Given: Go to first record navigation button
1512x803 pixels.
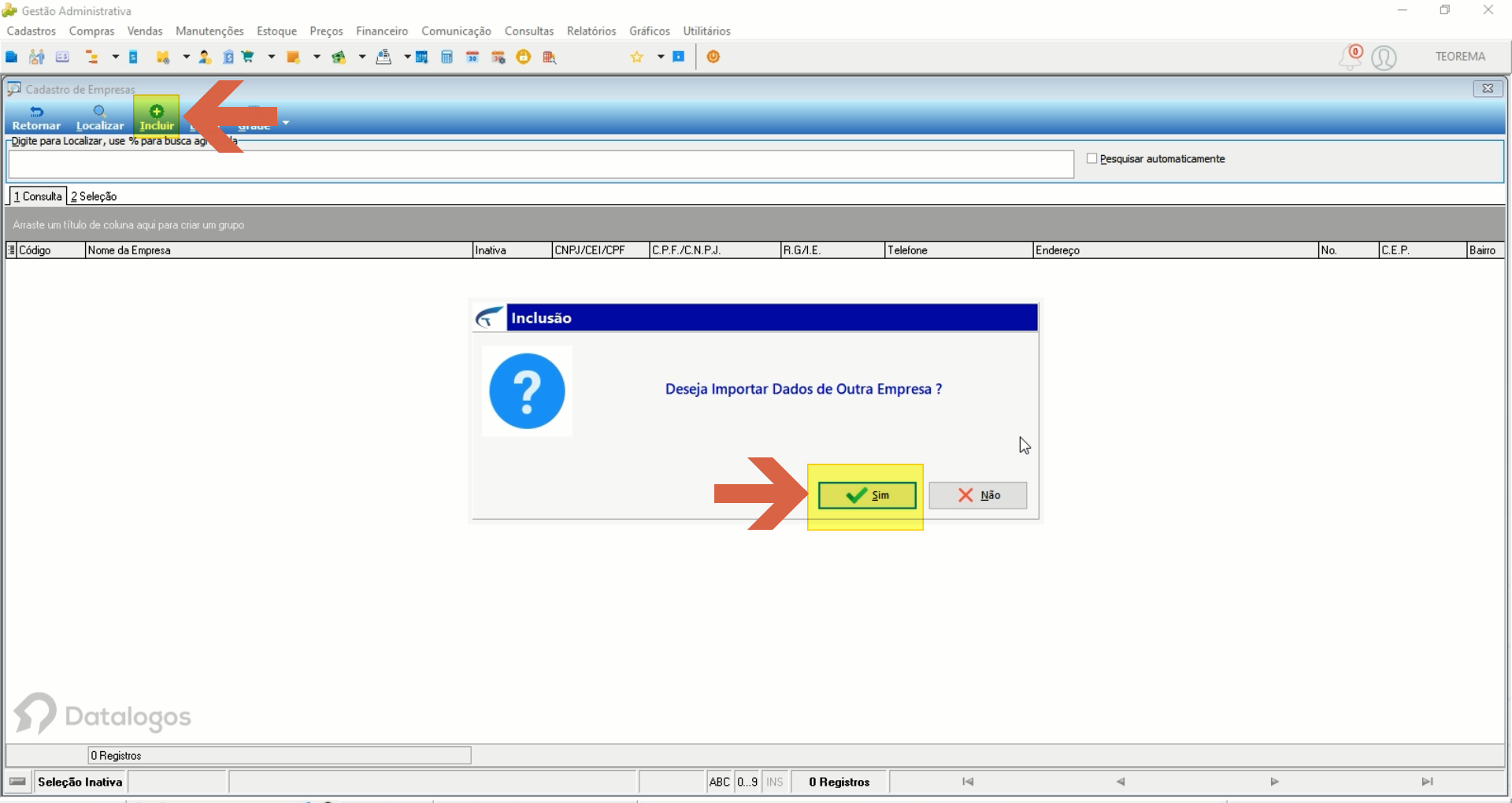Looking at the screenshot, I should click(968, 782).
